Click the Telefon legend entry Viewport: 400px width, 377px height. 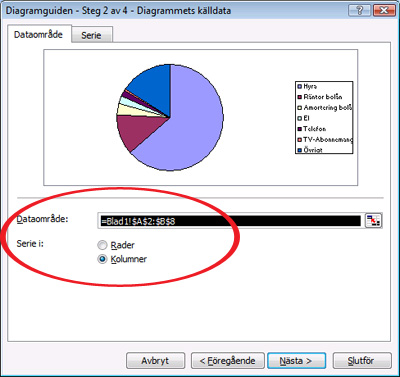click(312, 129)
